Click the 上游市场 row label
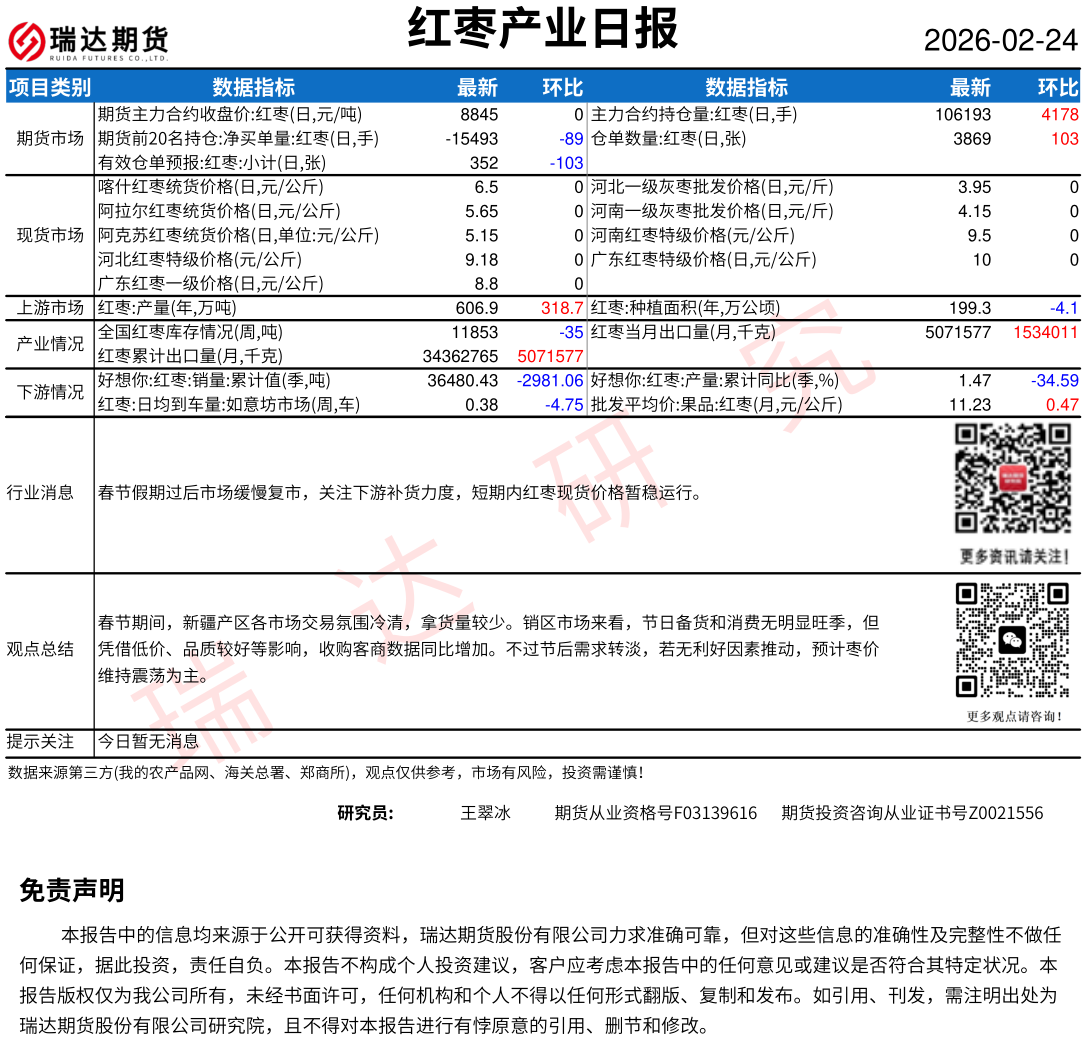Viewport: 1086px width, 1039px height. [x=50, y=308]
